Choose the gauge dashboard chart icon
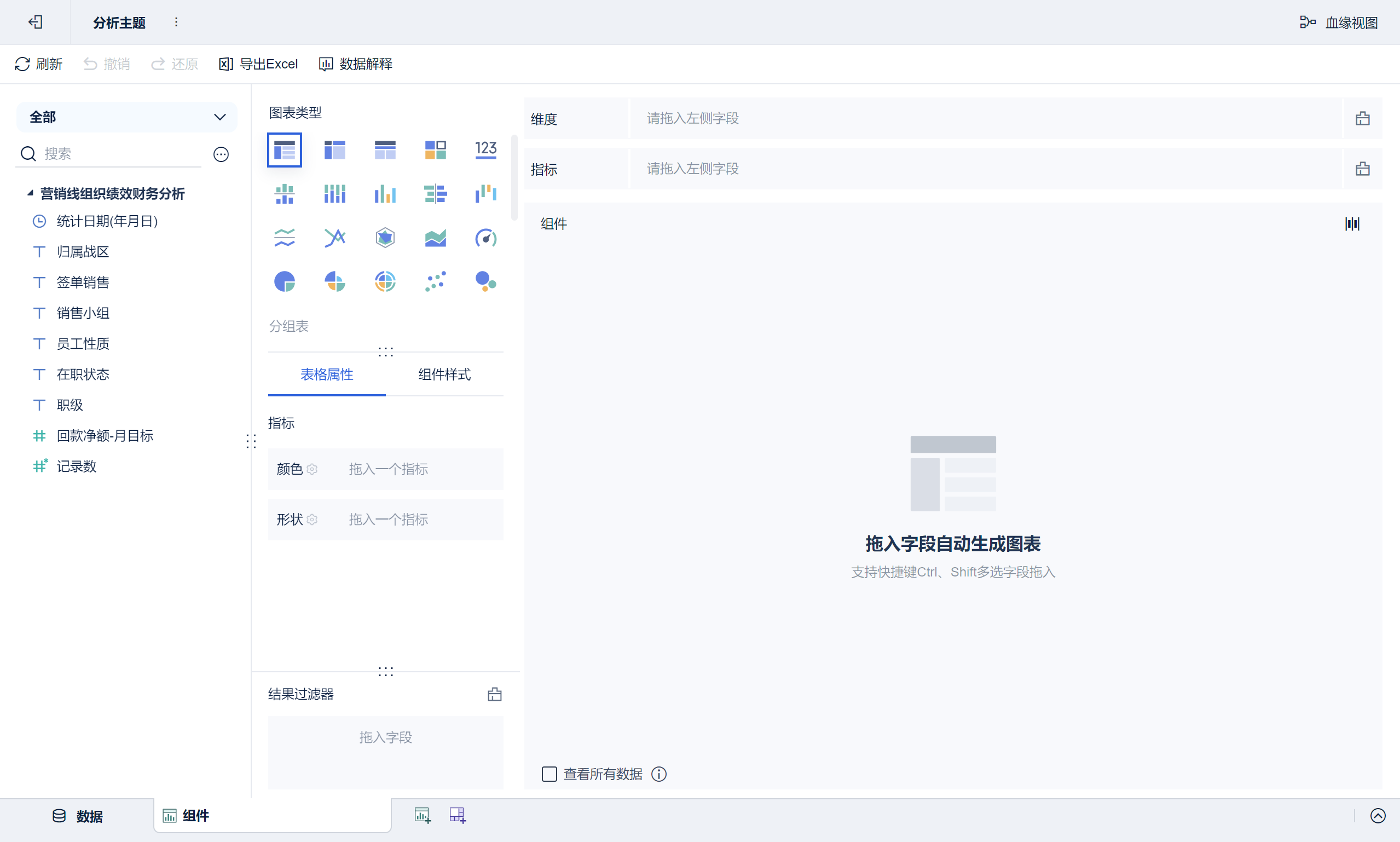Image resolution: width=1400 pixels, height=842 pixels. [485, 238]
